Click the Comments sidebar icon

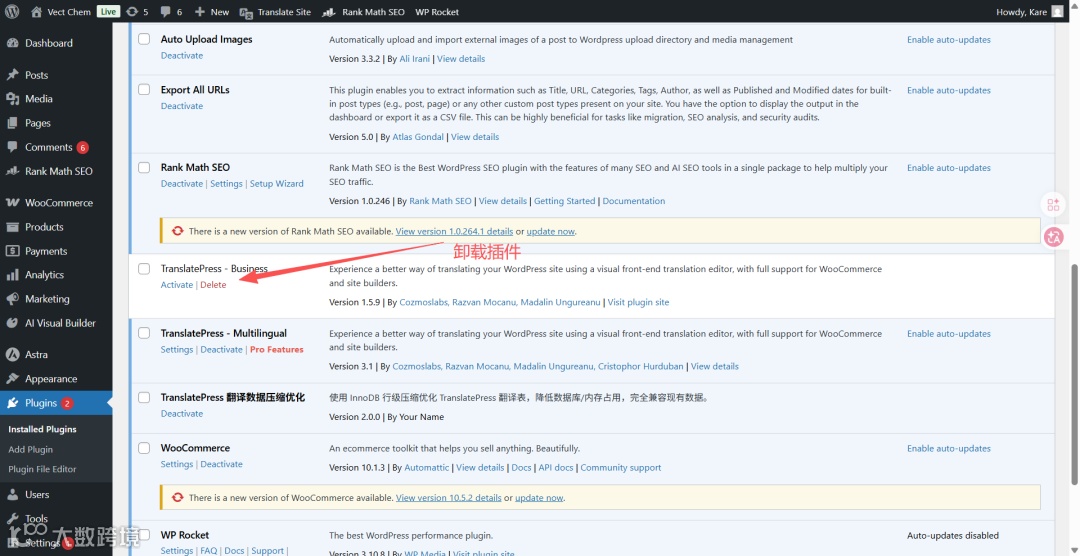[x=12, y=147]
